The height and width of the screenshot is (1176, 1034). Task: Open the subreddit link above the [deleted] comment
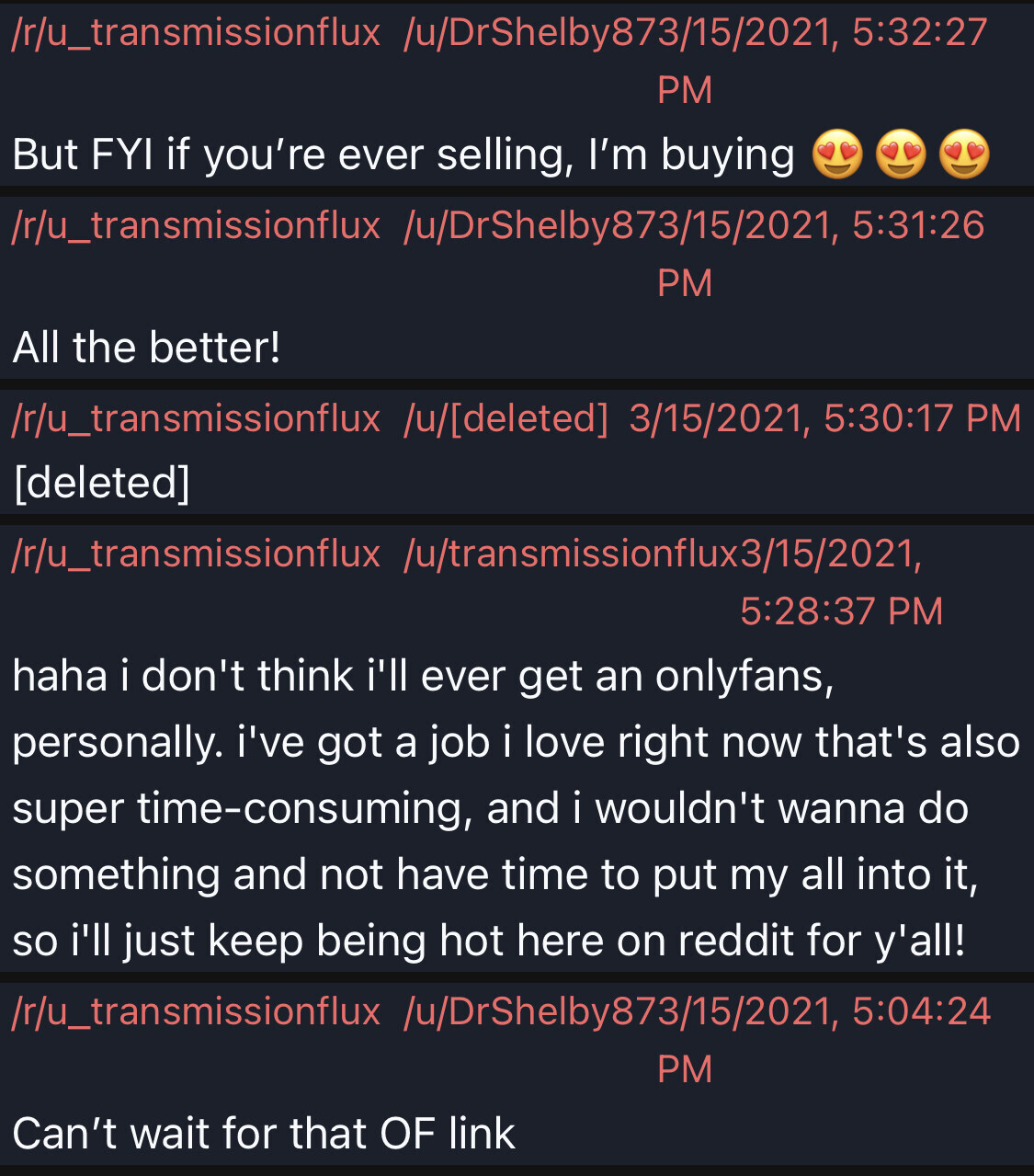point(196,419)
